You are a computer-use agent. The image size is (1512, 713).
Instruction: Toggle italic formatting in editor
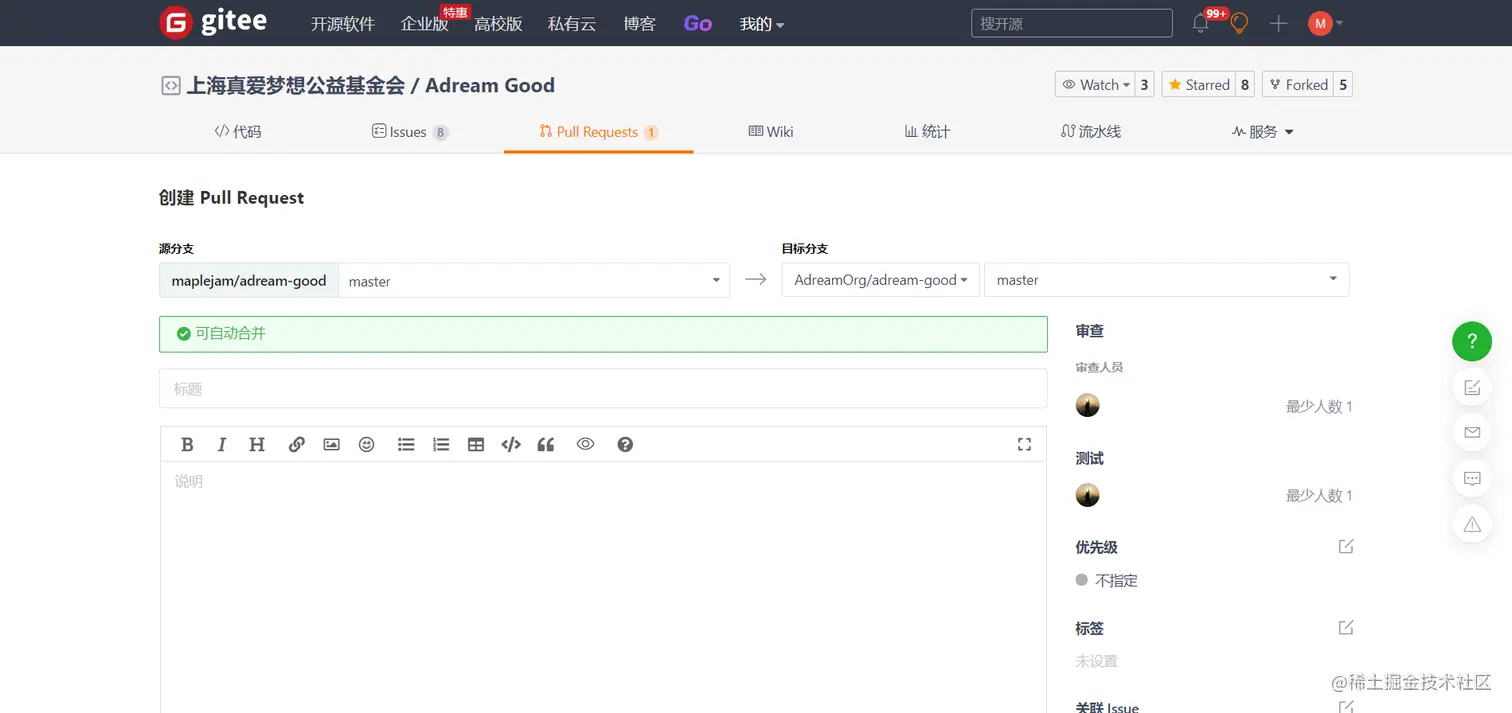(222, 445)
